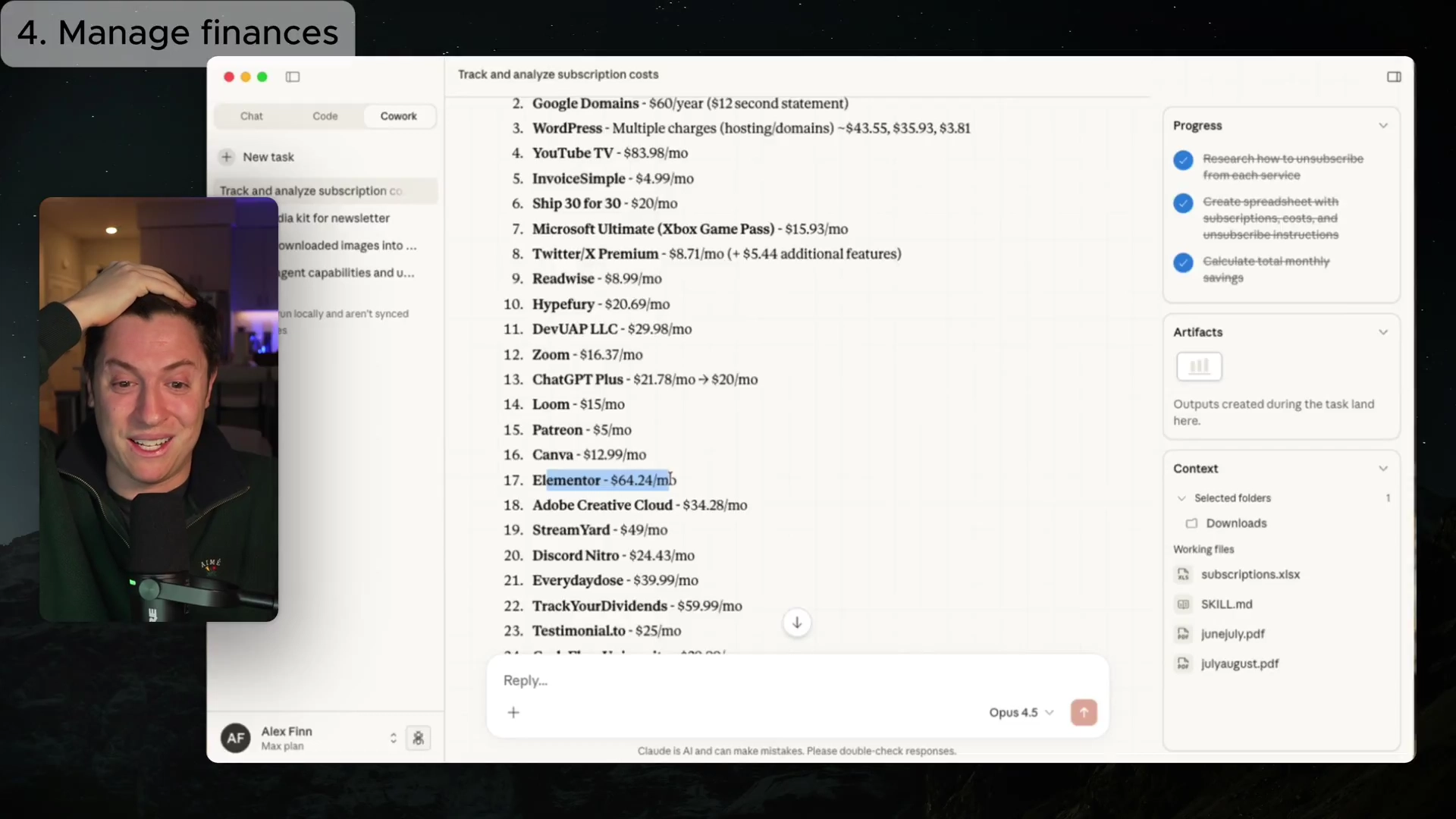Open the Opus 4.5 model dropdown
The height and width of the screenshot is (819, 1456).
1021,712
